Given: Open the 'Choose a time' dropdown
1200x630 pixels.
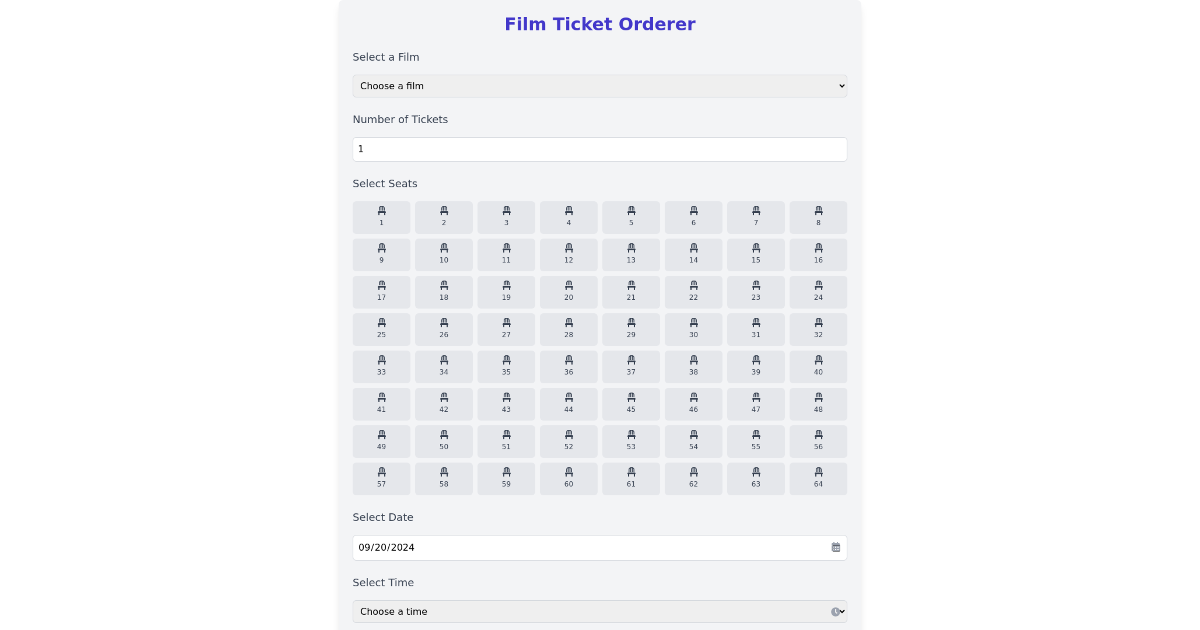Looking at the screenshot, I should pyautogui.click(x=600, y=611).
